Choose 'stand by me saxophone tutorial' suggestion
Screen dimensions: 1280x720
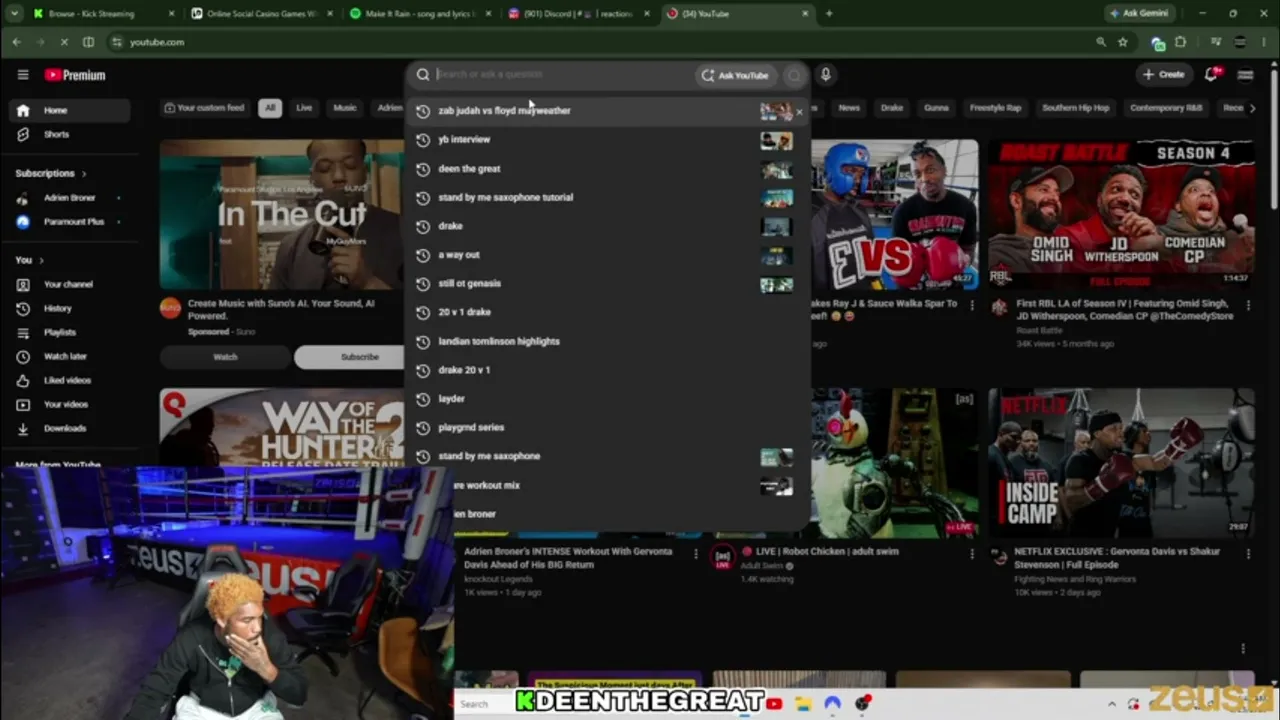pos(608,198)
